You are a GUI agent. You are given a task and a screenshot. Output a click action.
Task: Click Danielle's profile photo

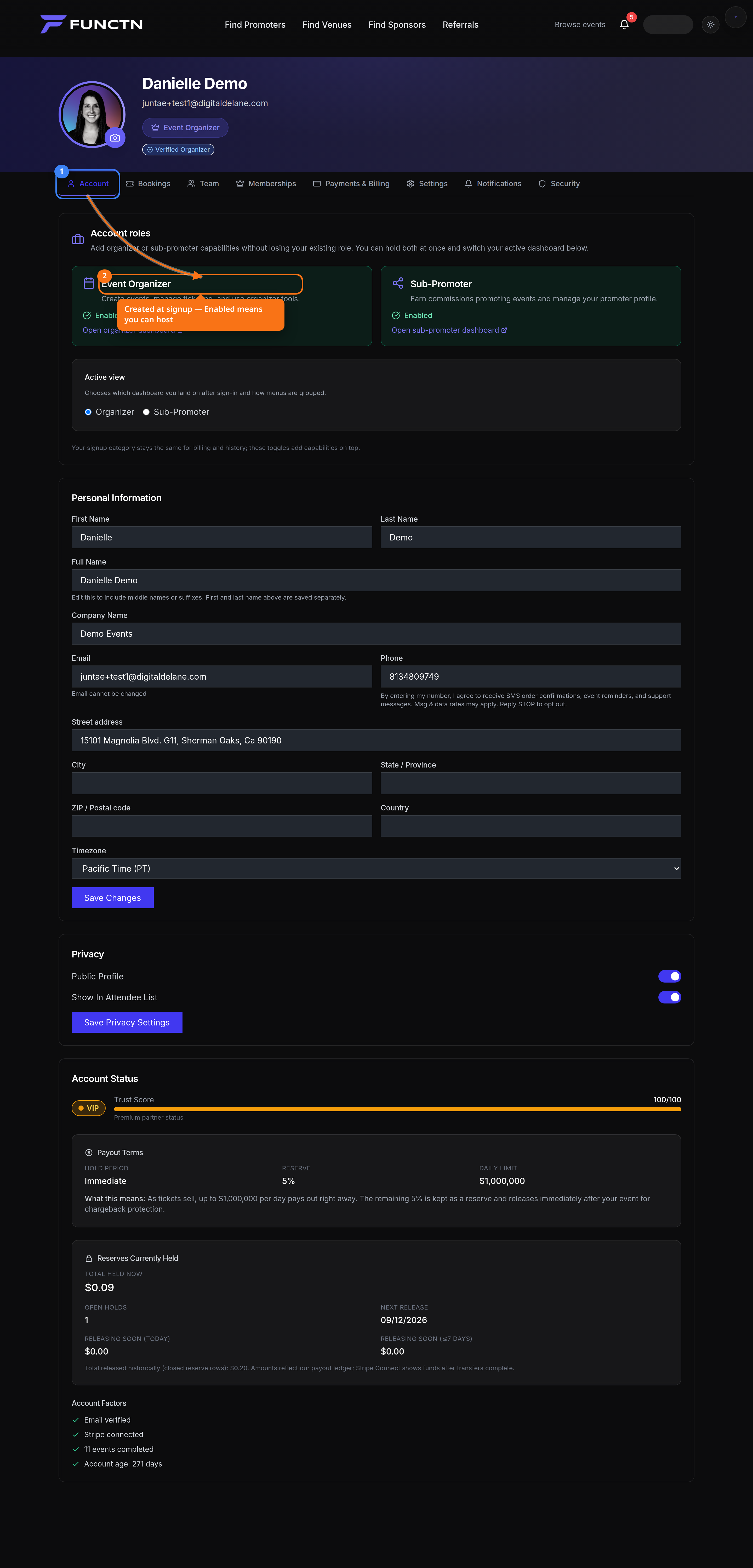coord(92,114)
